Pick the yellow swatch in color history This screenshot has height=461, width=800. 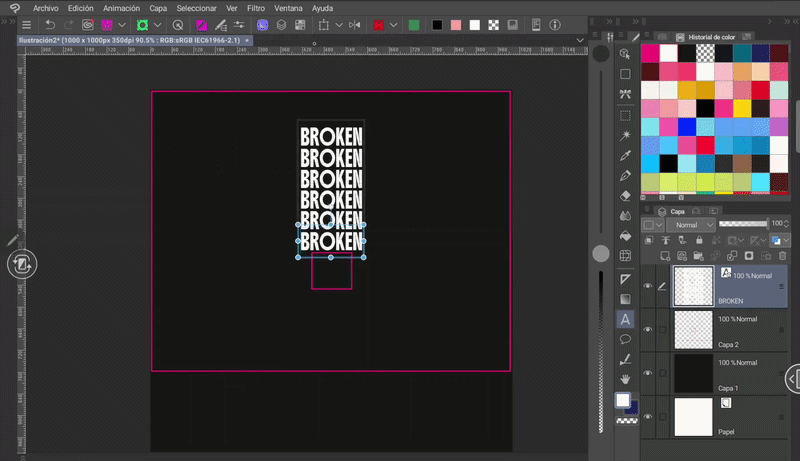click(743, 107)
